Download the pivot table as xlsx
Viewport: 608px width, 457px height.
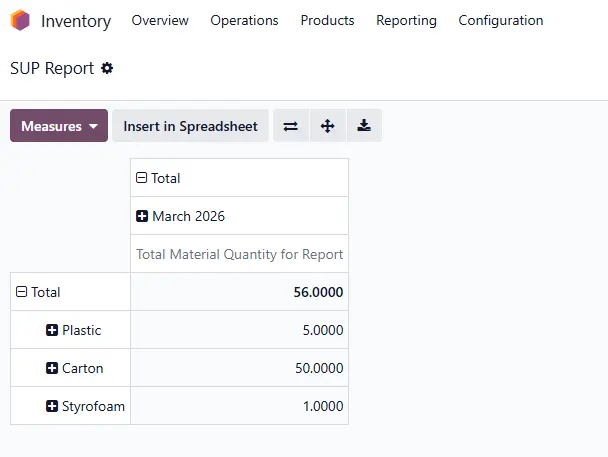364,126
